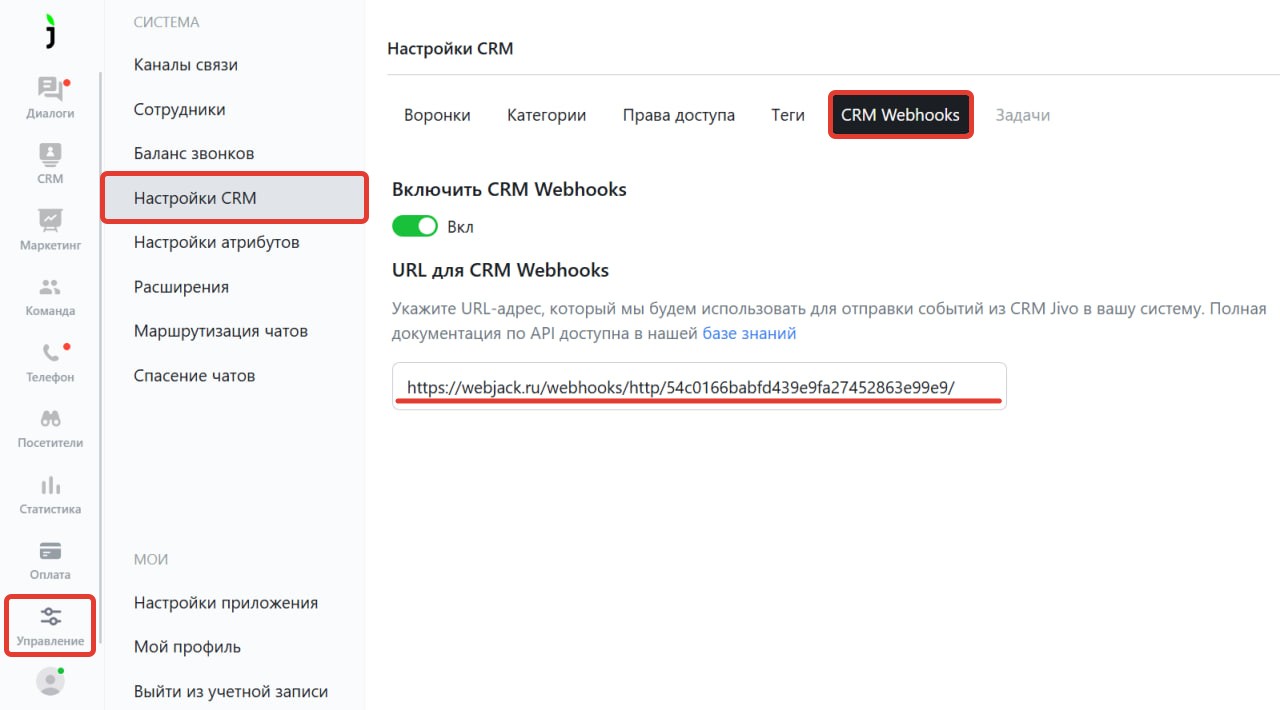Select the Телефон phone icon
Image resolution: width=1280 pixels, height=710 pixels.
click(50, 354)
